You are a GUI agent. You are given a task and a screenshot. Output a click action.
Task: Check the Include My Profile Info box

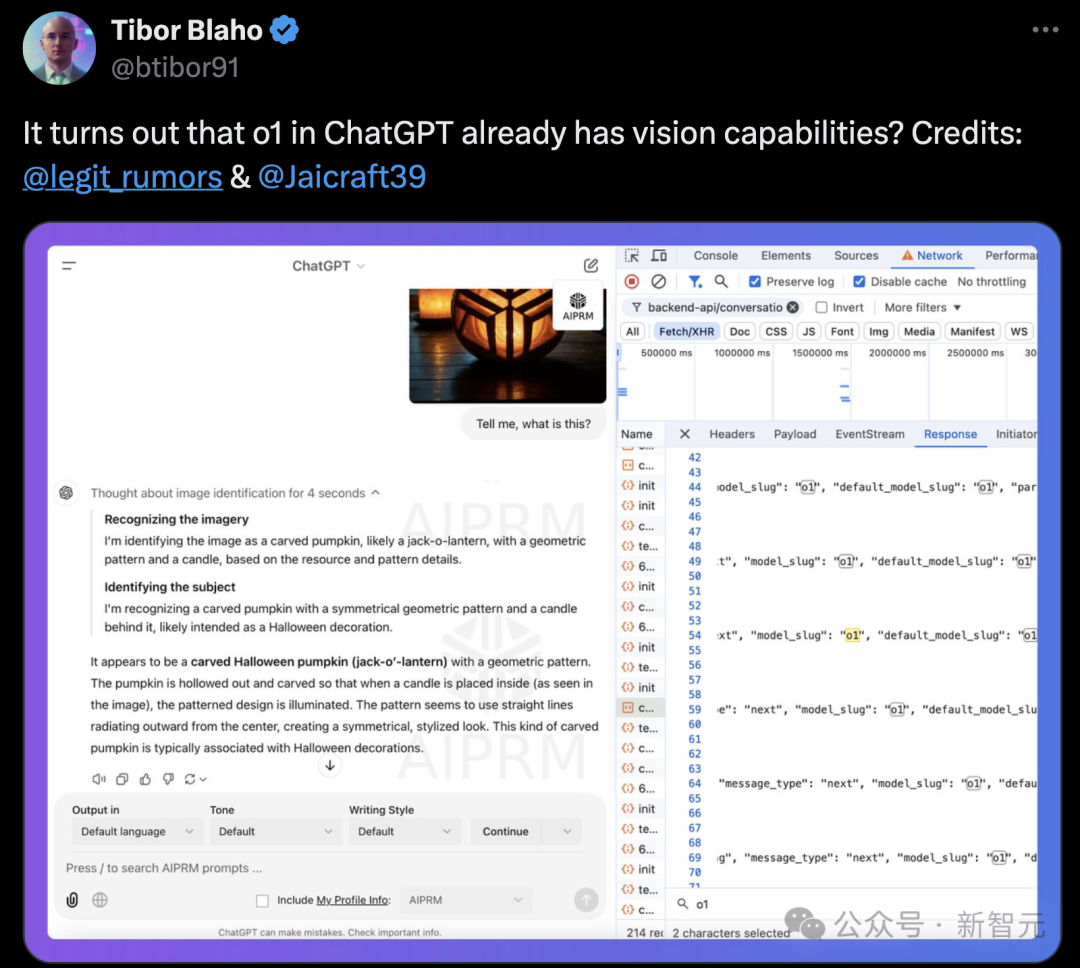tap(262, 900)
